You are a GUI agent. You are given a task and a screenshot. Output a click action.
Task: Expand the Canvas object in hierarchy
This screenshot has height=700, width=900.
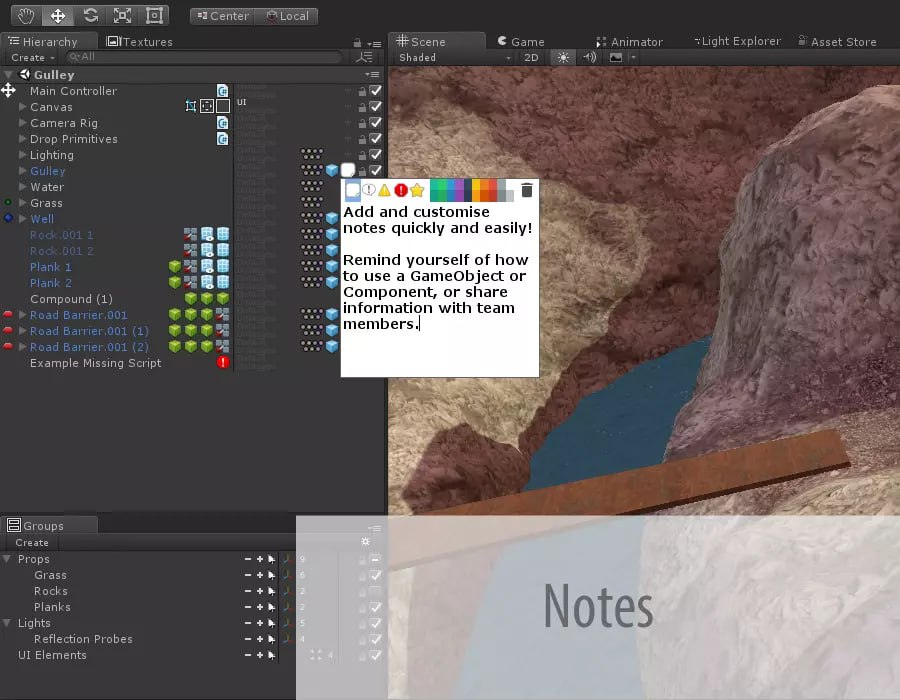(22, 107)
